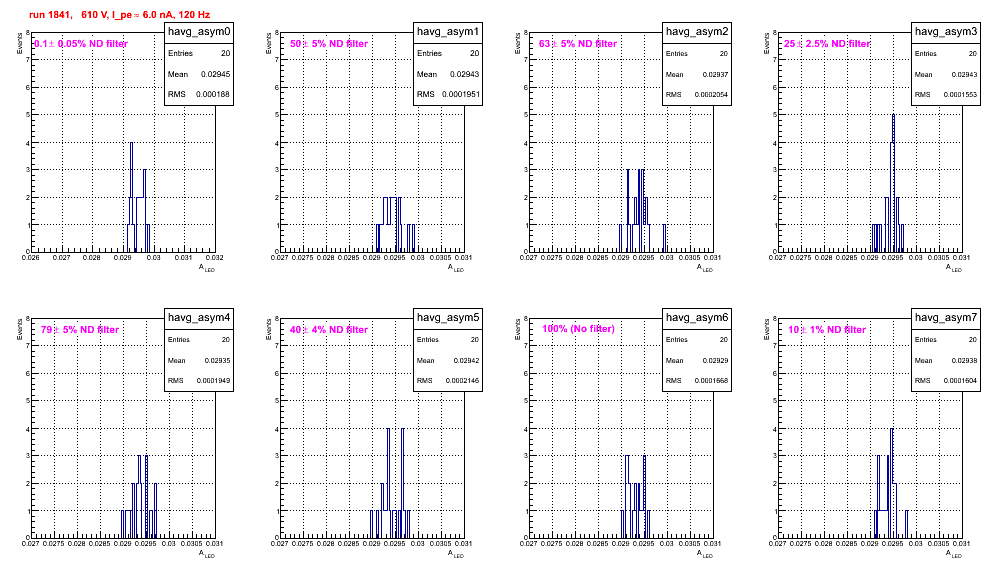Click the '79± 5% ND filter' label
The width and height of the screenshot is (996, 572).
point(80,330)
